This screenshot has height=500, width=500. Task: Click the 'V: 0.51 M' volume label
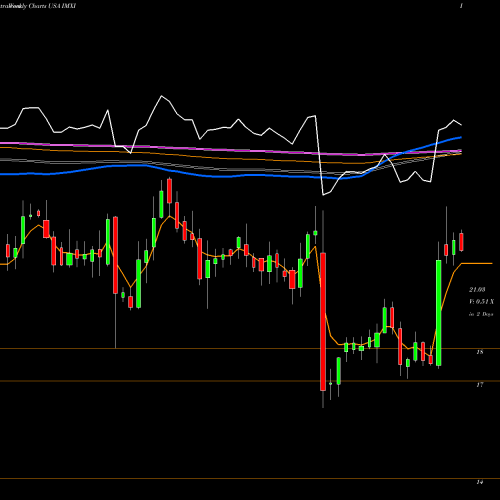tap(482, 302)
